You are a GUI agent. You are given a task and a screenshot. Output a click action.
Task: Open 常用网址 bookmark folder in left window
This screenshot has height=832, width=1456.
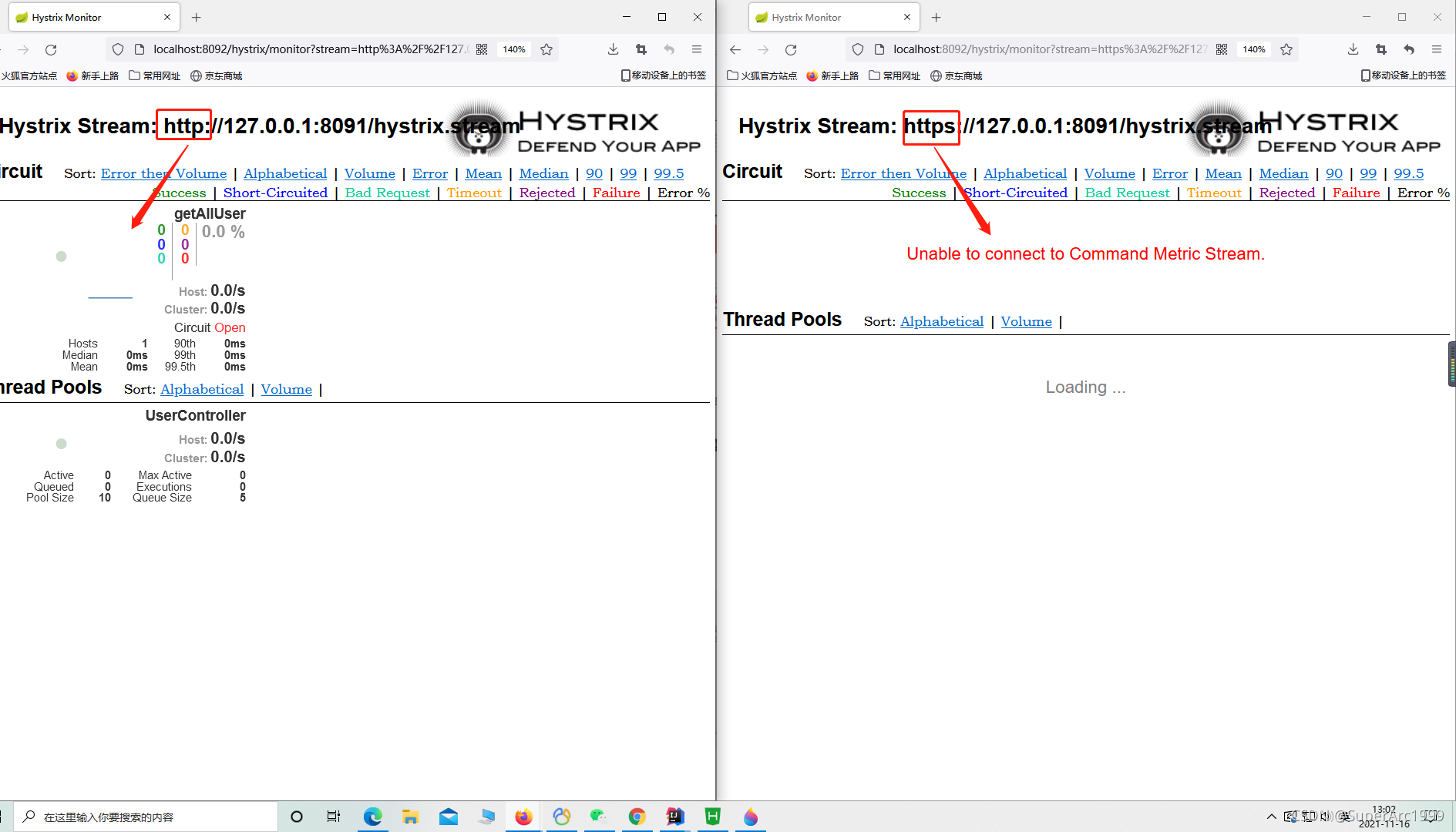(x=155, y=75)
